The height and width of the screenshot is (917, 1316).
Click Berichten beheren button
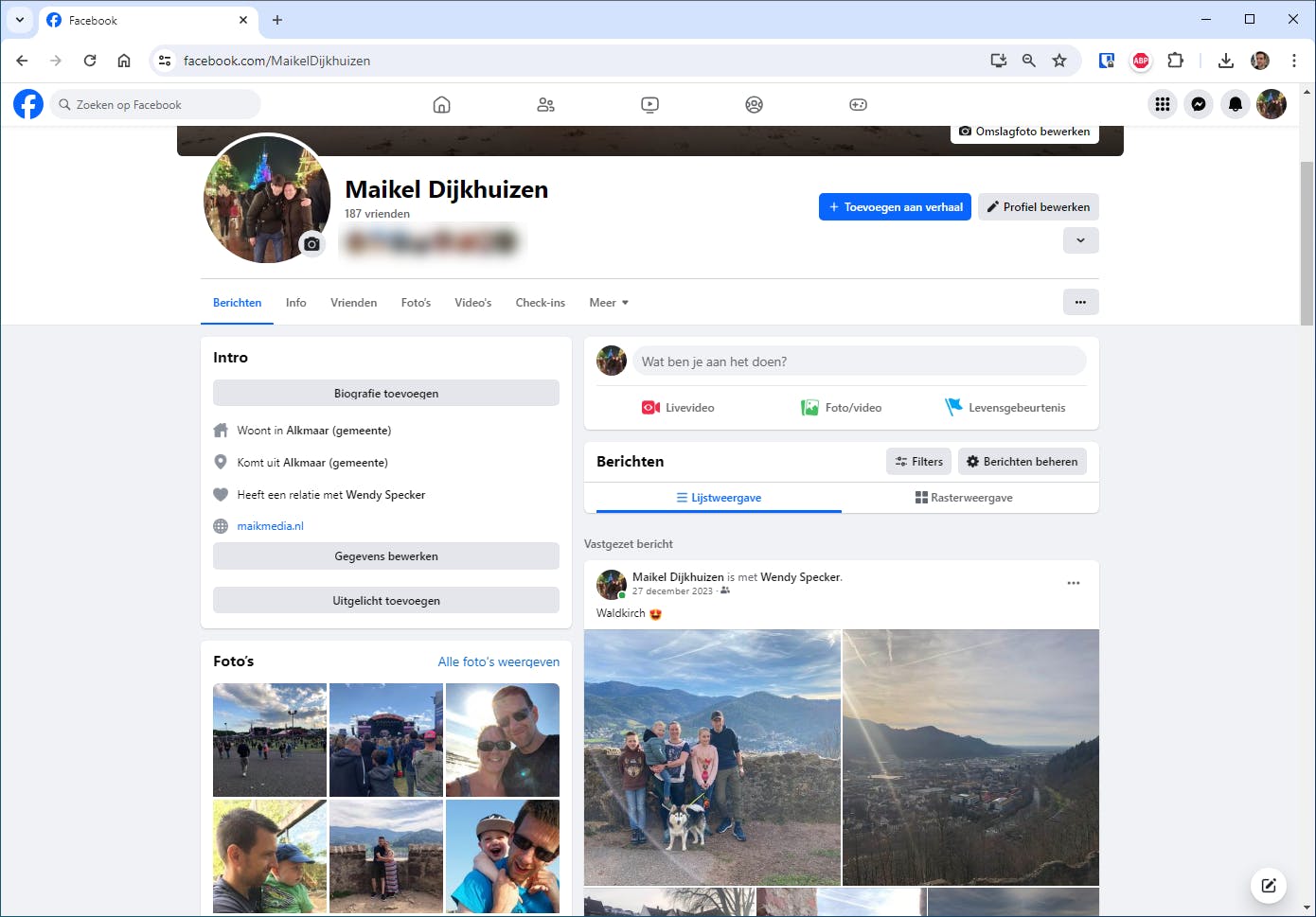[1023, 462]
